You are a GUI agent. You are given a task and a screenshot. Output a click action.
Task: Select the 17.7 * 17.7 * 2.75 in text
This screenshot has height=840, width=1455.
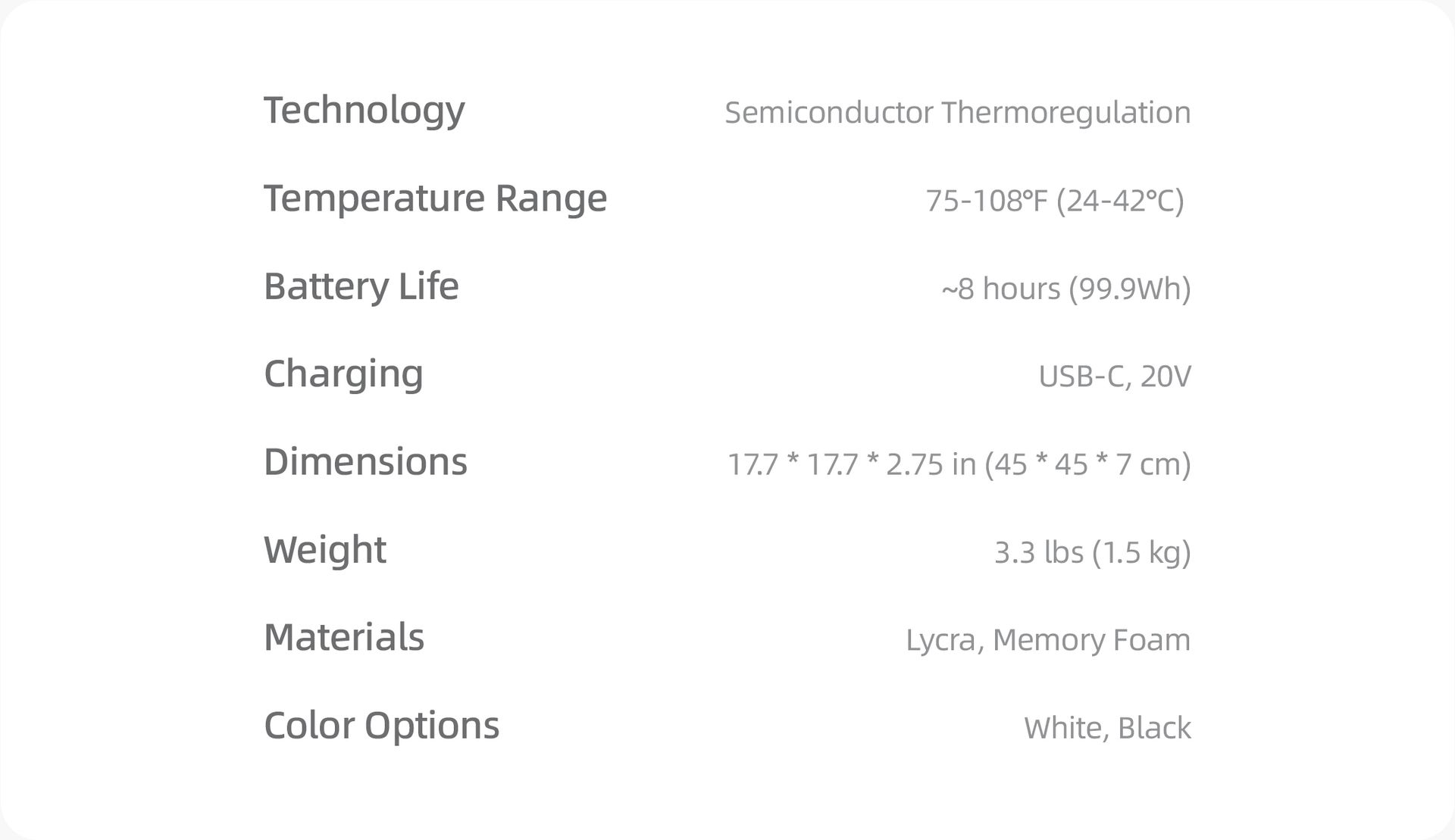pos(851,464)
